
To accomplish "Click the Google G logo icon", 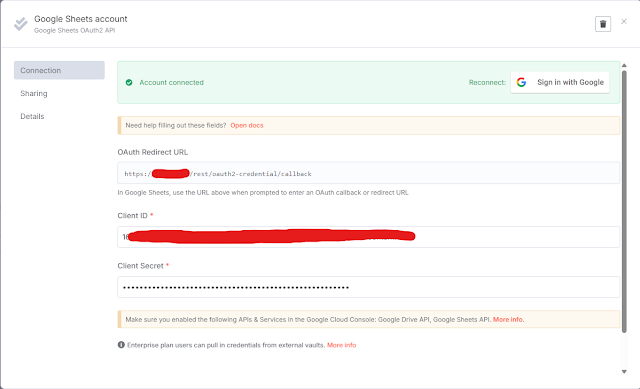I will pyautogui.click(x=521, y=82).
